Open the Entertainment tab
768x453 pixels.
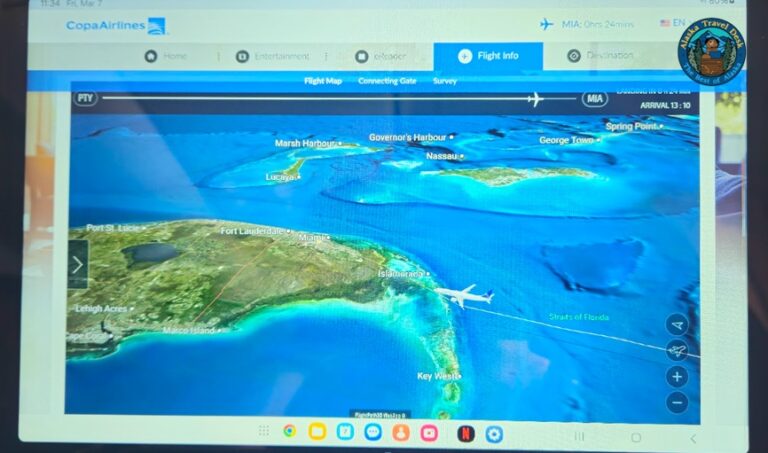point(272,56)
